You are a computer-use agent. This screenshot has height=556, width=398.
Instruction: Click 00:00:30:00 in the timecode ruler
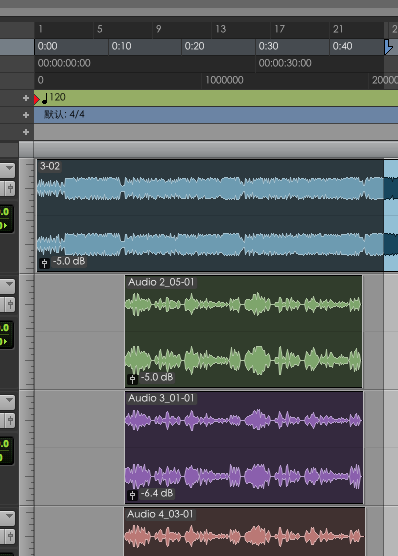coord(285,63)
